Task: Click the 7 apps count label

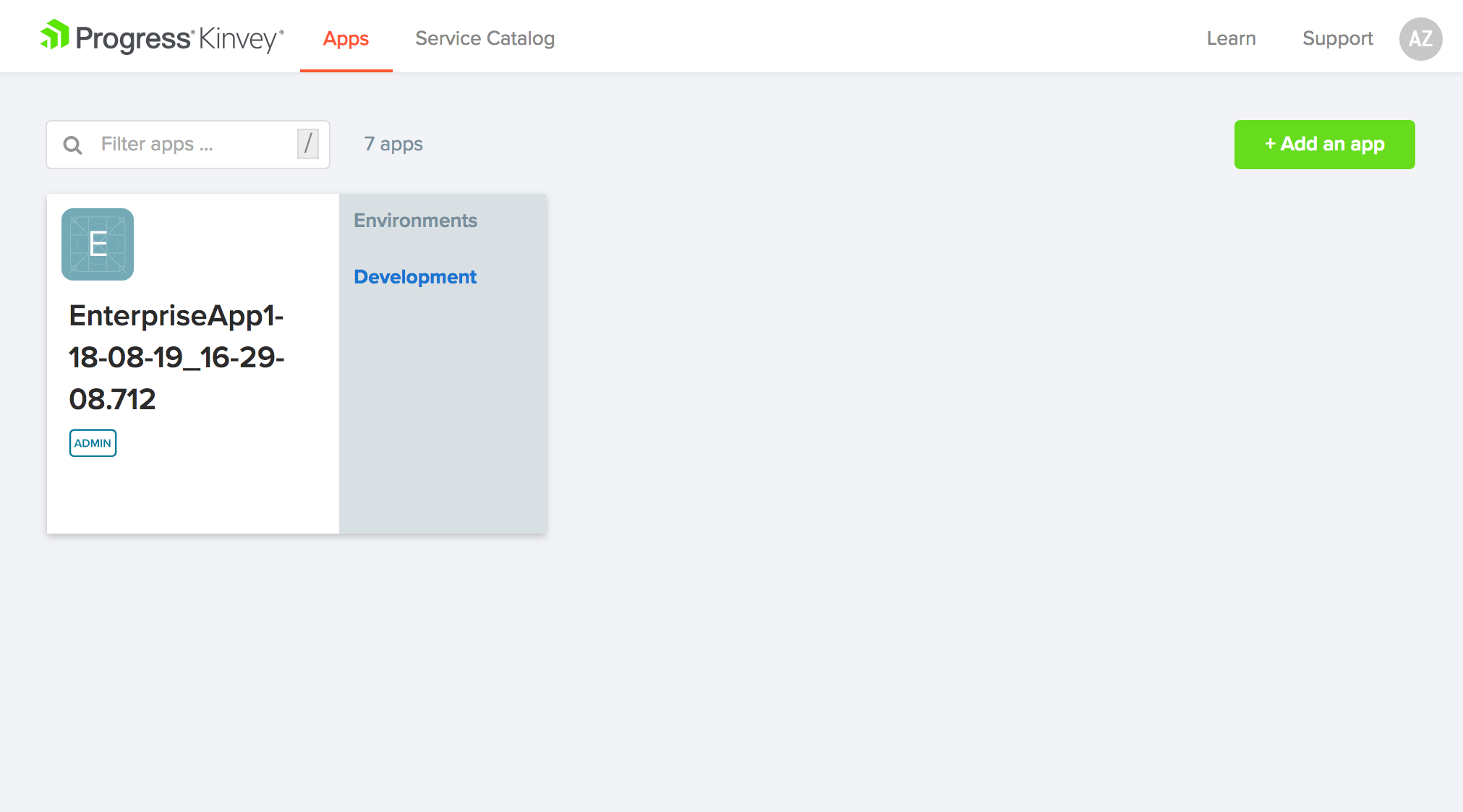Action: pos(393,144)
